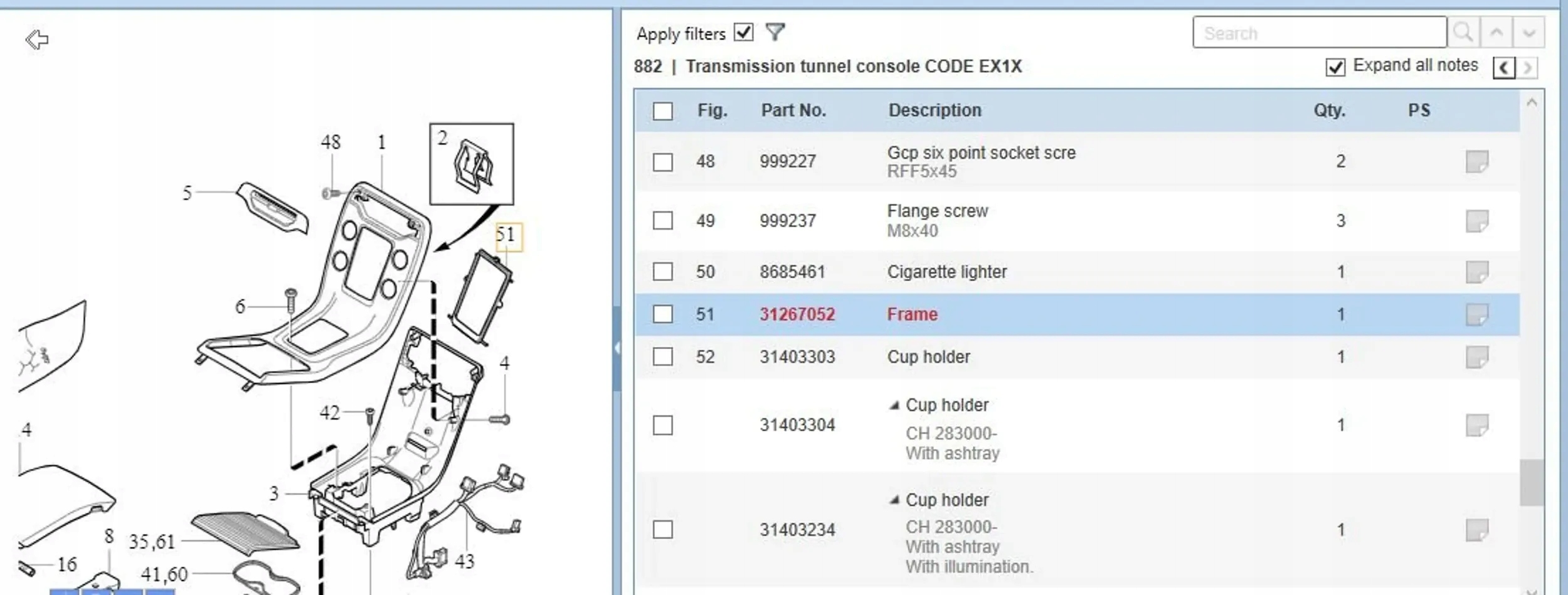The width and height of the screenshot is (1568, 595).
Task: Click the back arrow above the diagram
Action: [37, 40]
